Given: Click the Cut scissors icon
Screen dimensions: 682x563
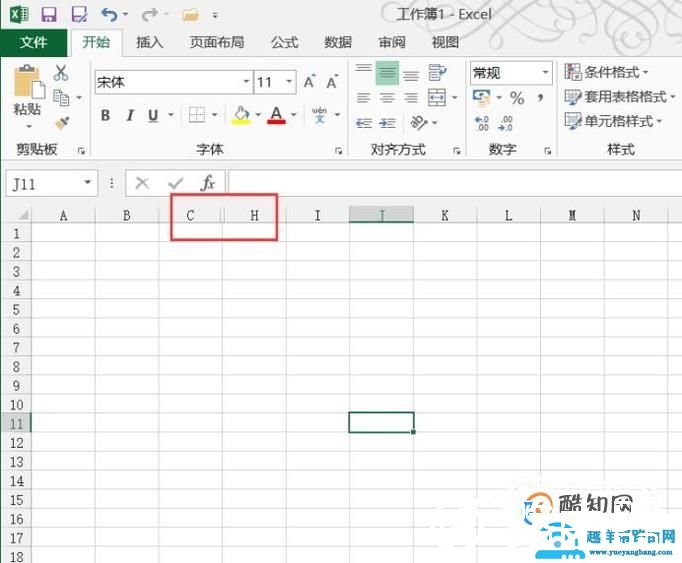Looking at the screenshot, I should [61, 73].
